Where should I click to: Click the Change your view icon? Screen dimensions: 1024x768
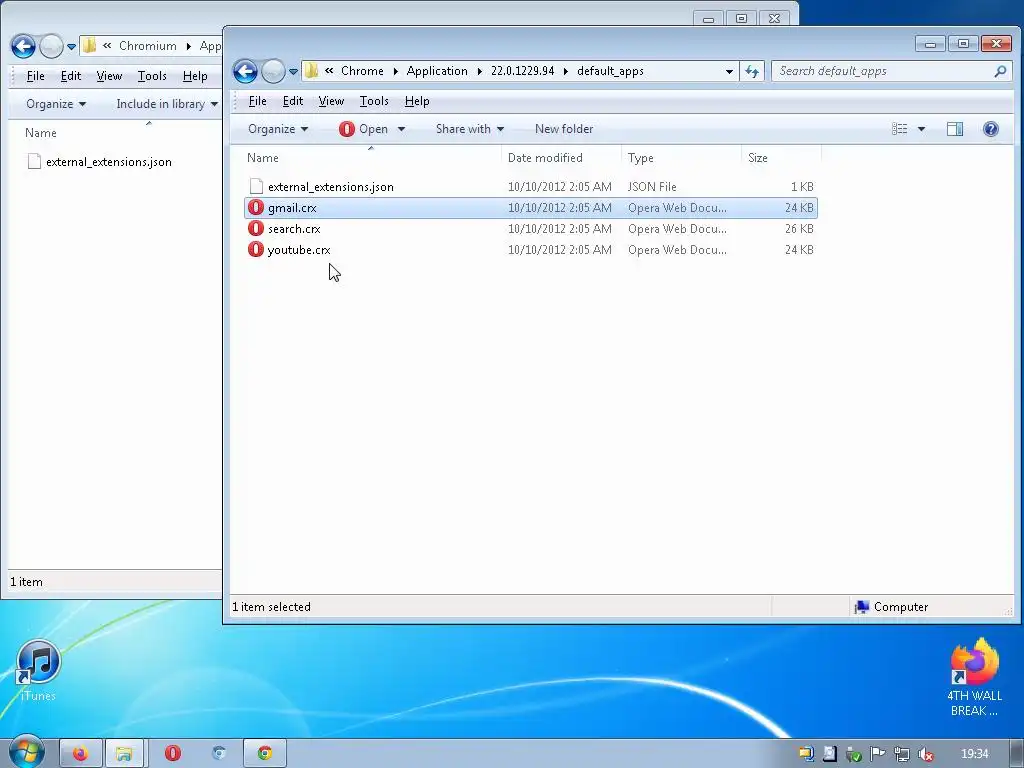coord(899,129)
